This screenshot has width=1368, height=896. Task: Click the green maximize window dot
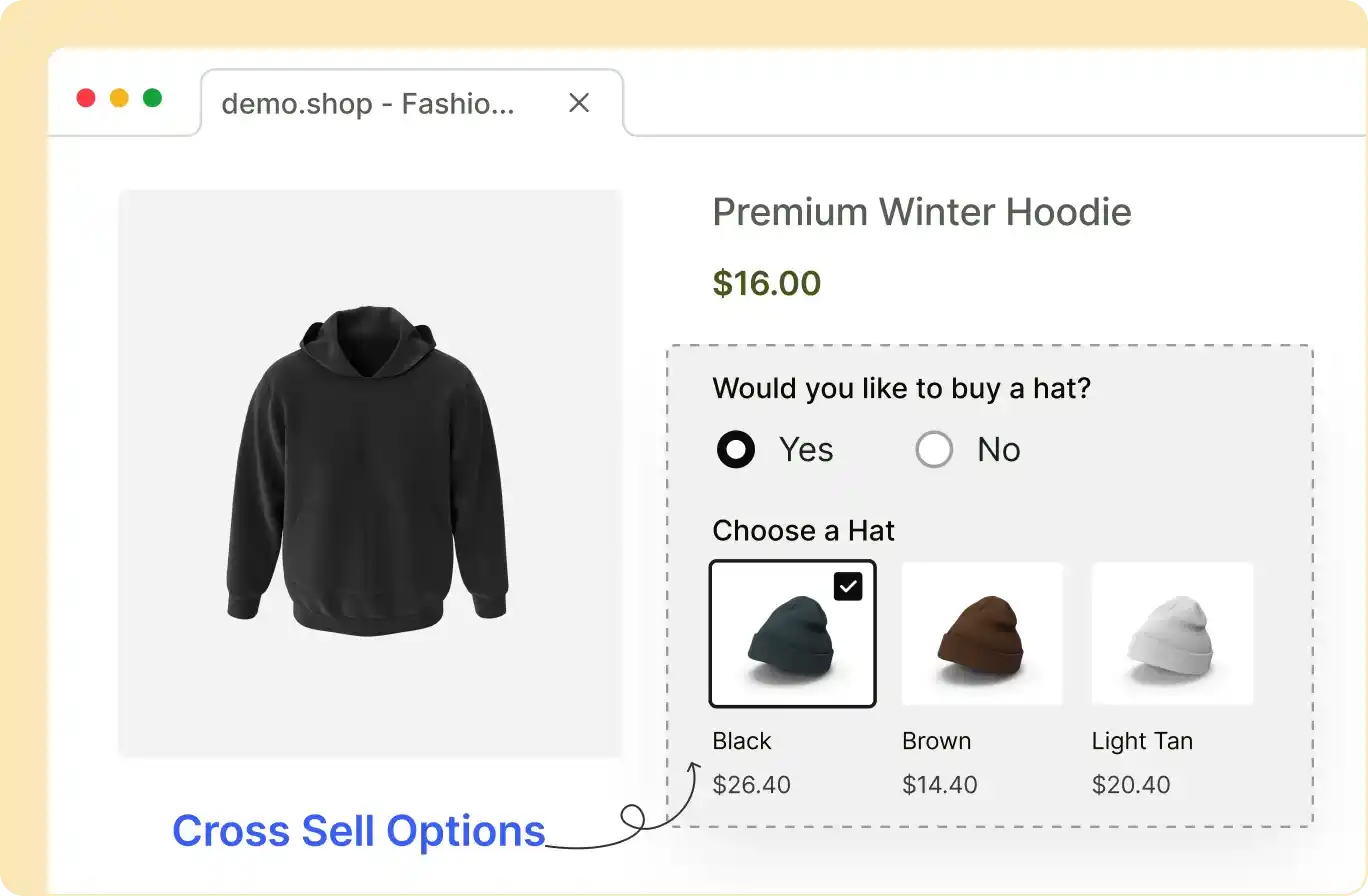pyautogui.click(x=152, y=98)
